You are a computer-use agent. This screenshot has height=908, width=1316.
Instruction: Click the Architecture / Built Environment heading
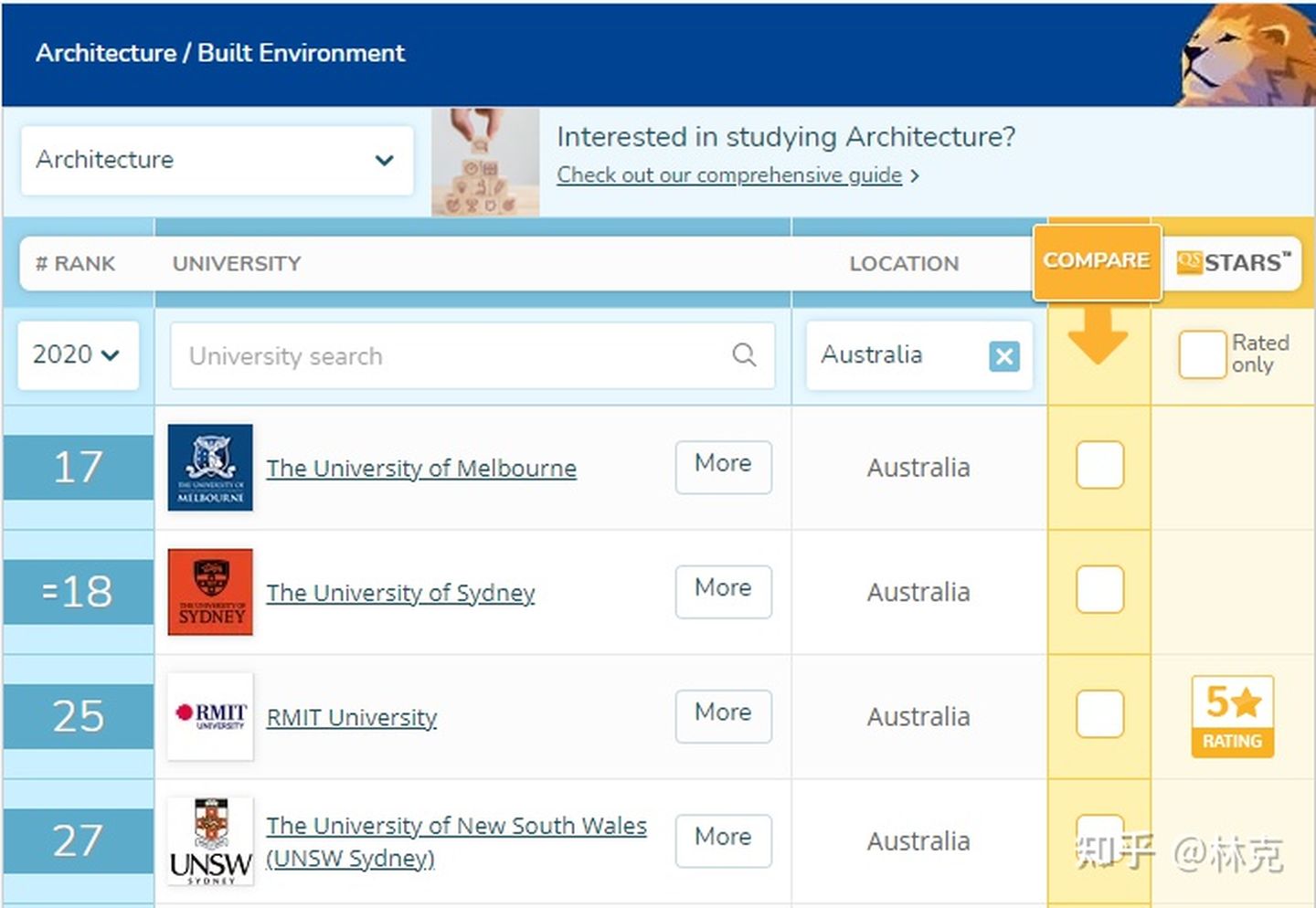point(220,53)
